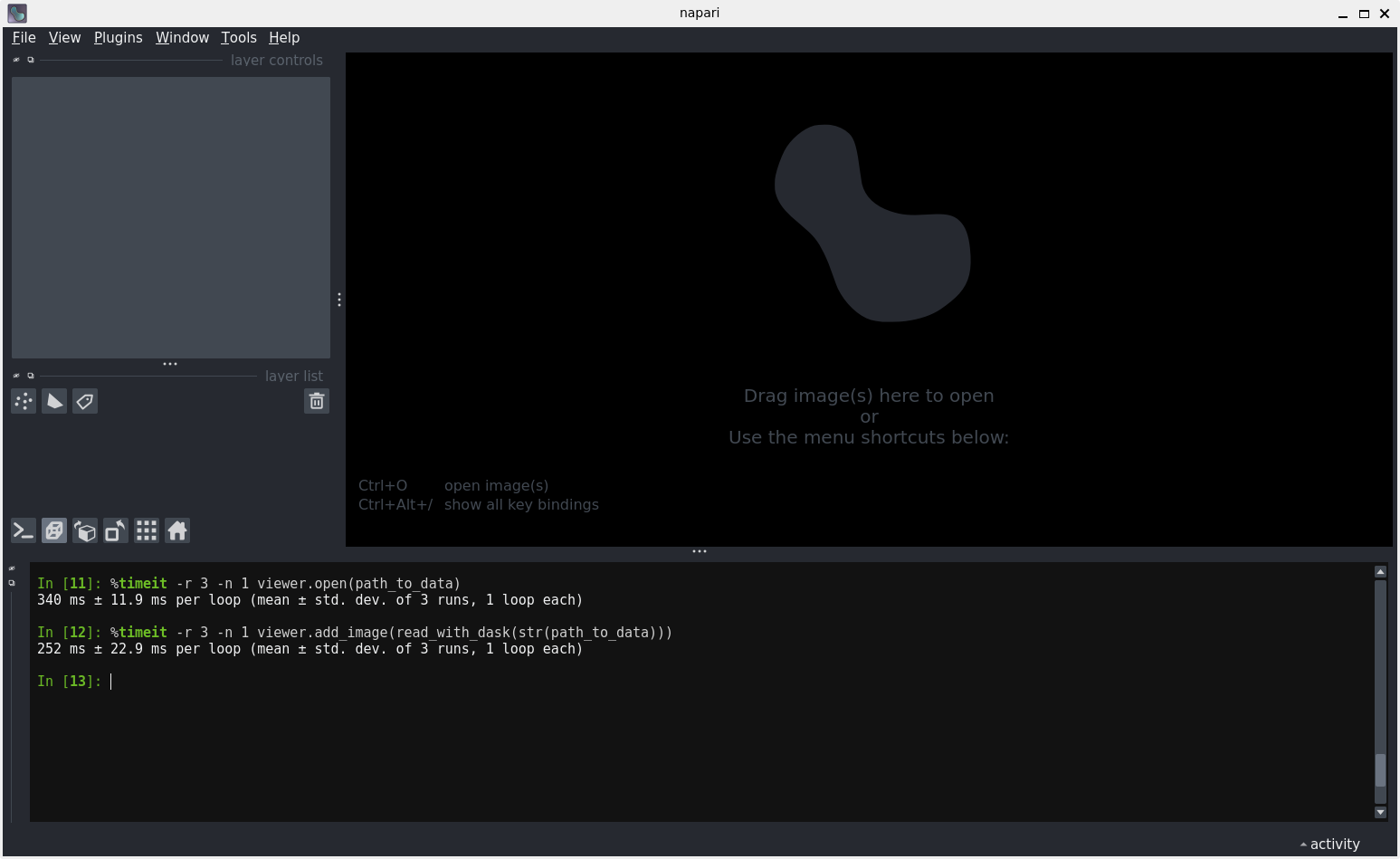Expand the activity panel
The width and height of the screenshot is (1400, 859).
coord(1329,844)
